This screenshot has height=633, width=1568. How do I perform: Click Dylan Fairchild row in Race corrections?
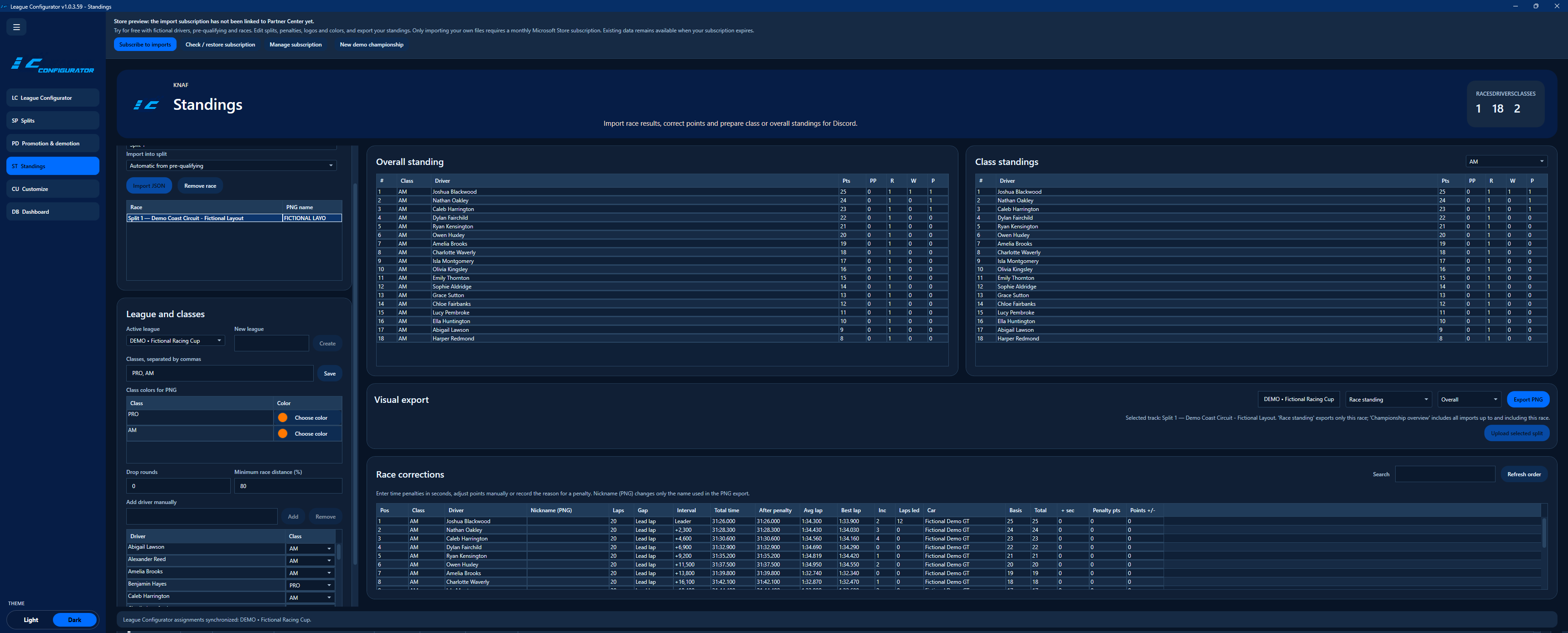click(770, 547)
